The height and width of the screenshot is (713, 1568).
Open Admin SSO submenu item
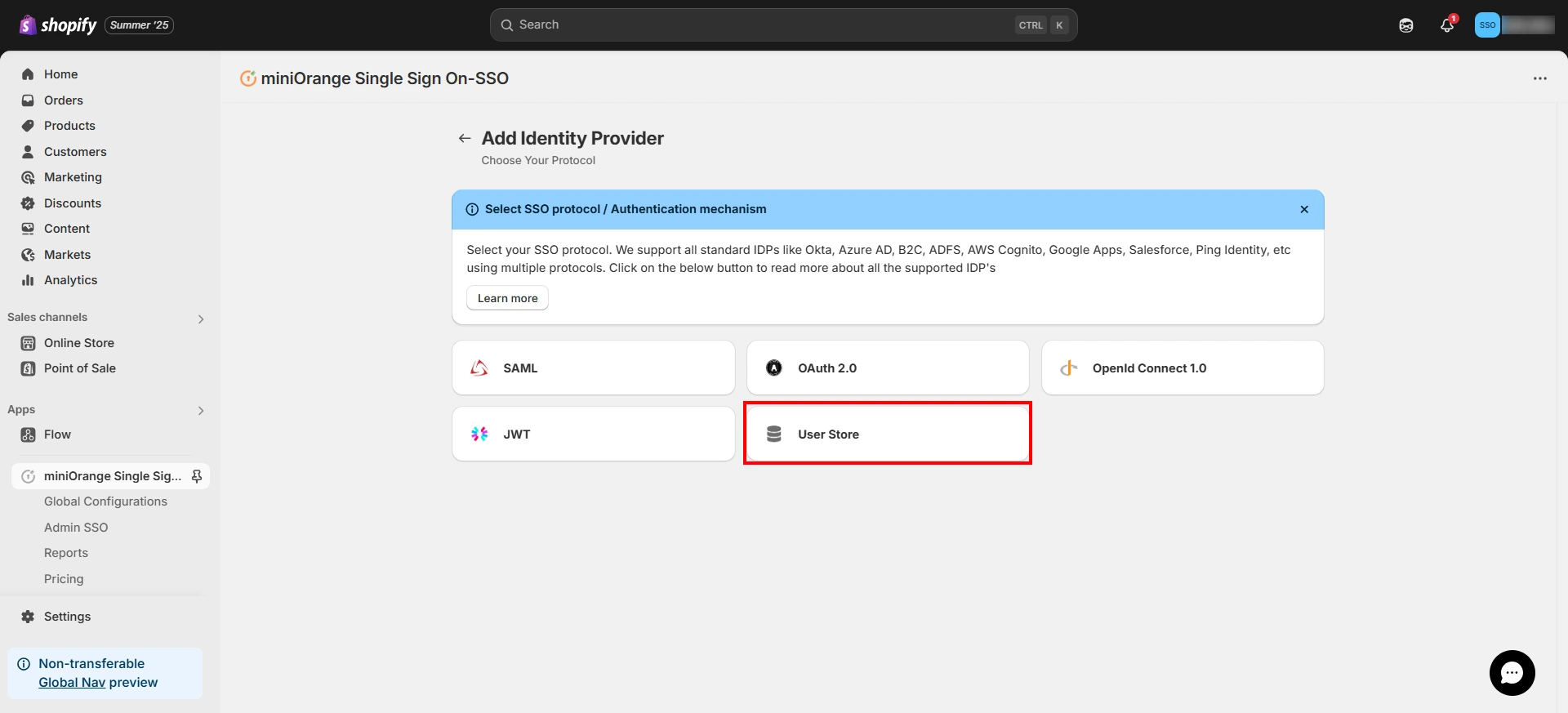pyautogui.click(x=76, y=528)
